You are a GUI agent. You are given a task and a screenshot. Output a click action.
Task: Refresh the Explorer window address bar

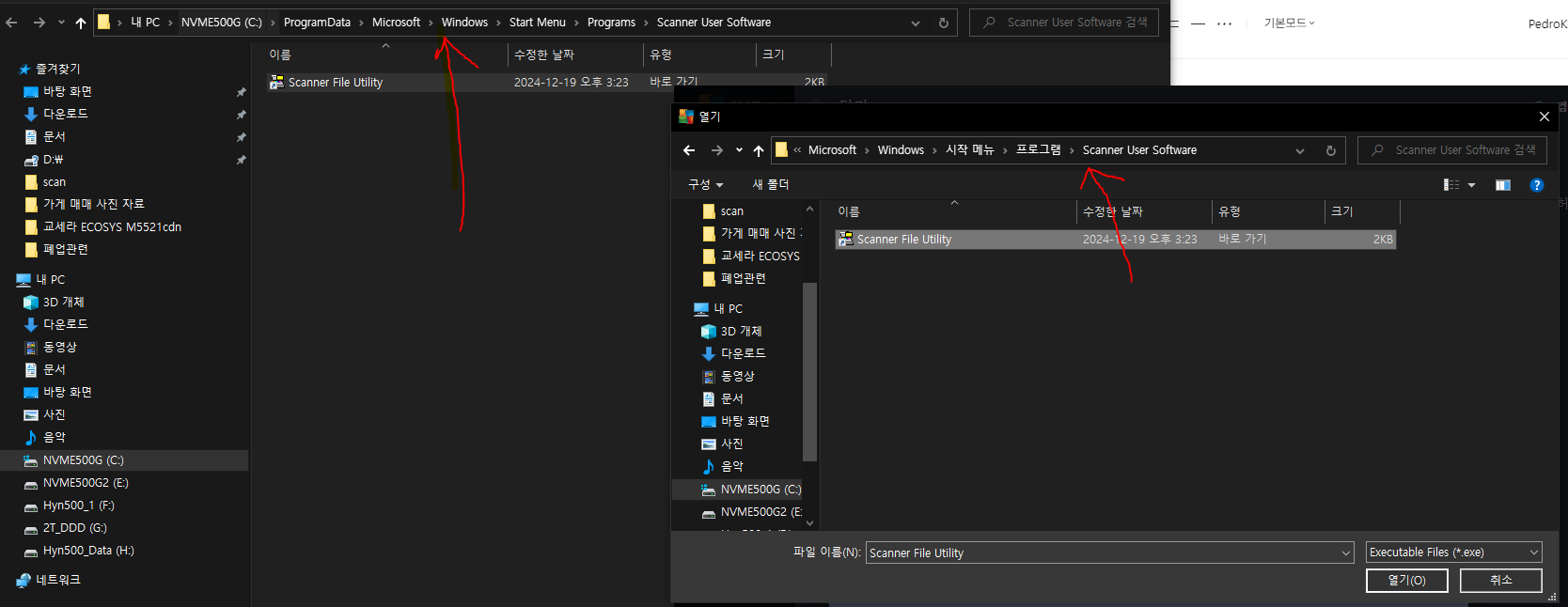[944, 23]
